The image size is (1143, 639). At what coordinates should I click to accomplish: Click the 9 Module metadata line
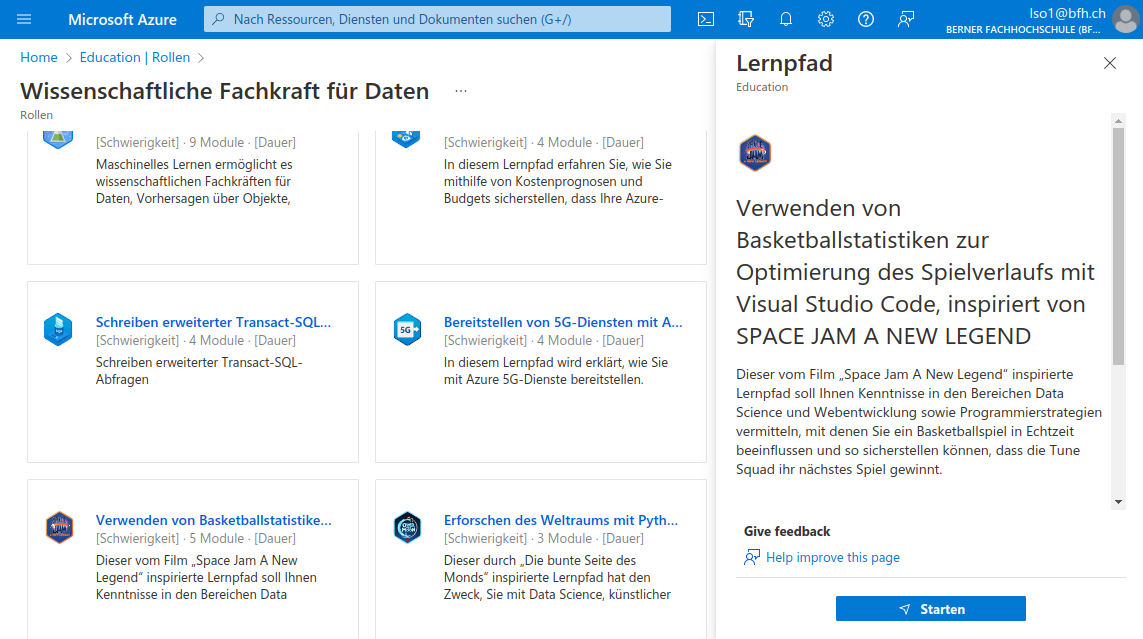[x=195, y=142]
